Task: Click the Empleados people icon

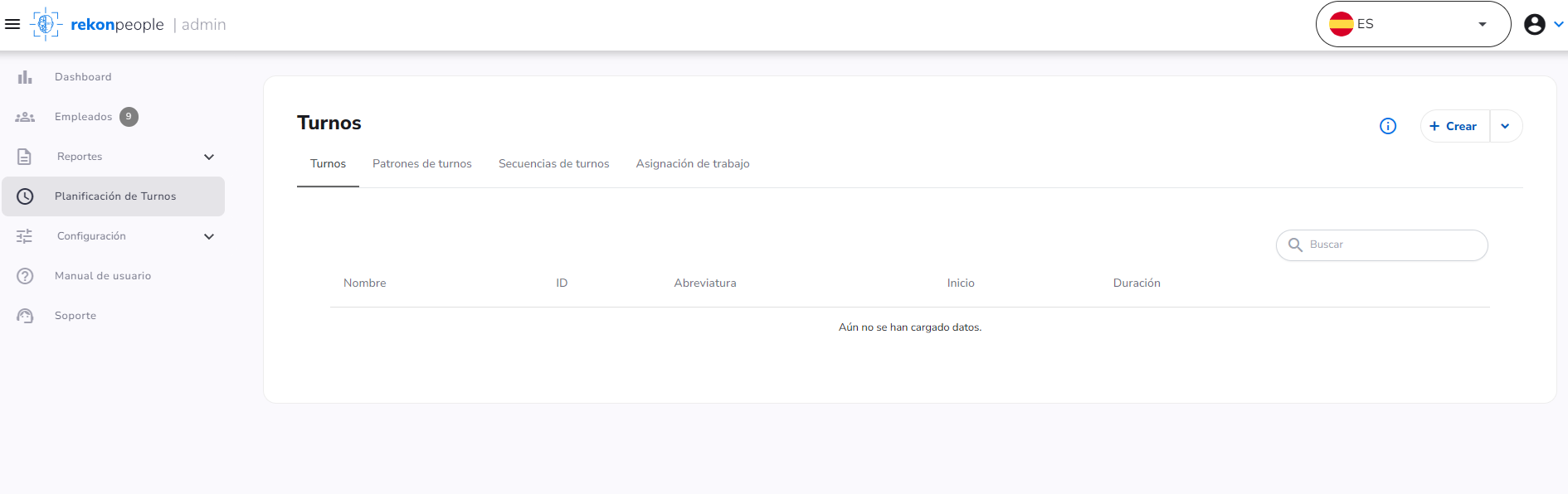Action: [x=25, y=117]
